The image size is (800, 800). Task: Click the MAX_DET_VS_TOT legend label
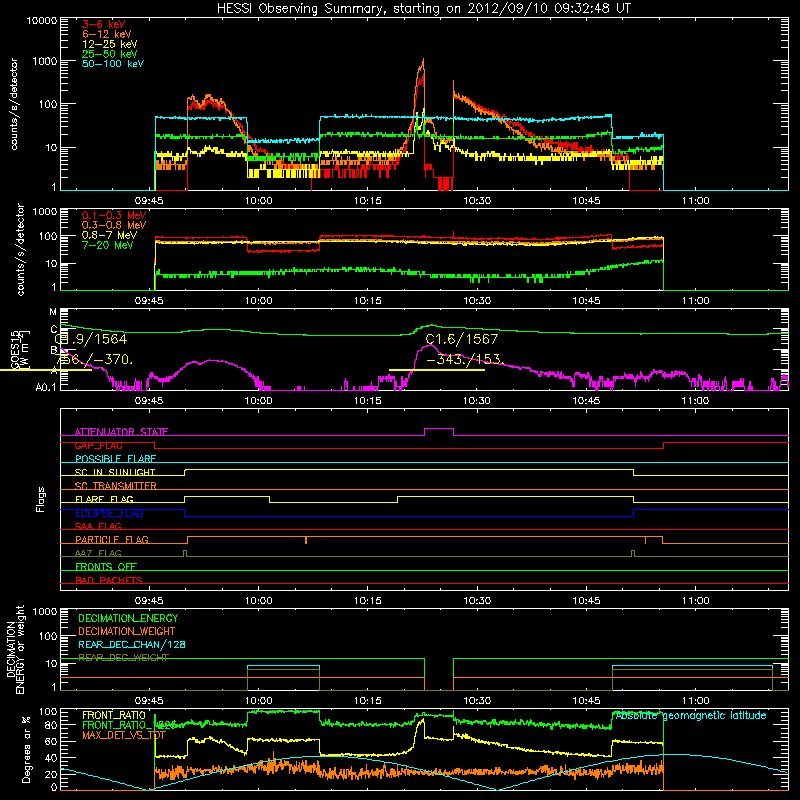pos(124,735)
